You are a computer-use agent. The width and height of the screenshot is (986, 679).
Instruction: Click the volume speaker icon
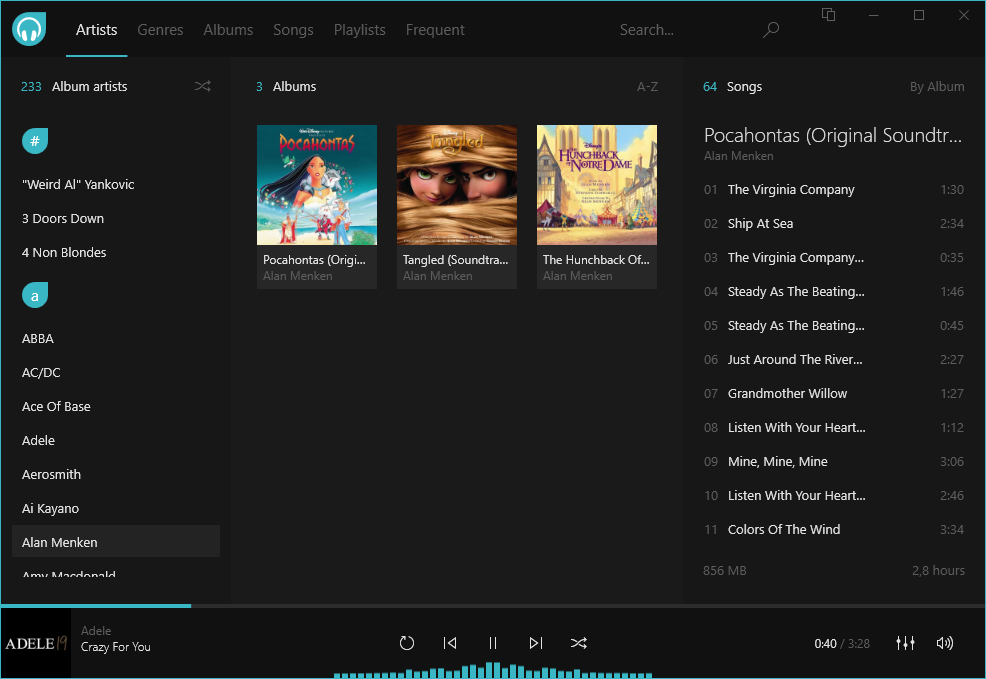point(944,643)
